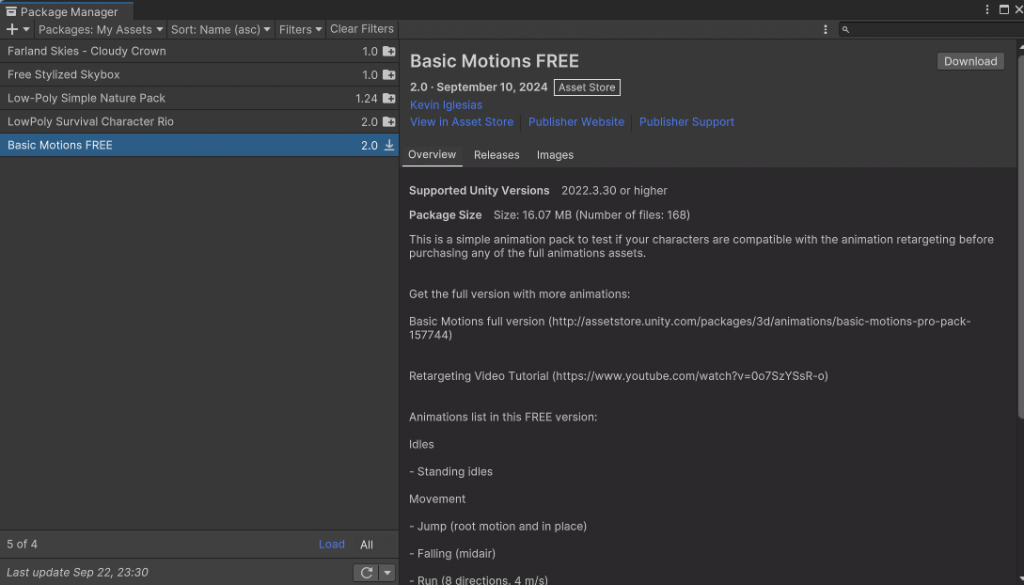Open the refresh options dropdown arrow
The width and height of the screenshot is (1024, 585).
[387, 573]
